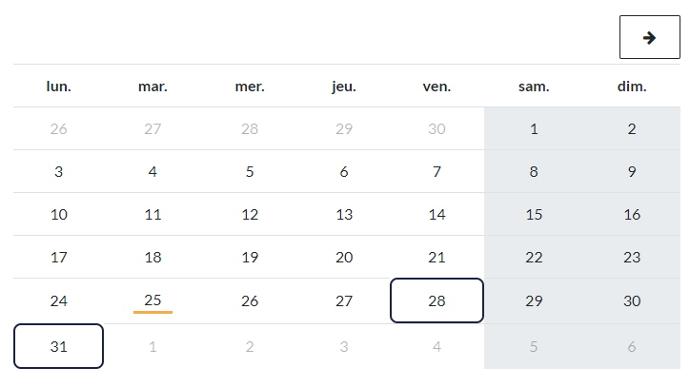The width and height of the screenshot is (690, 387).
Task: Select Sunday the 9th
Action: (x=631, y=171)
